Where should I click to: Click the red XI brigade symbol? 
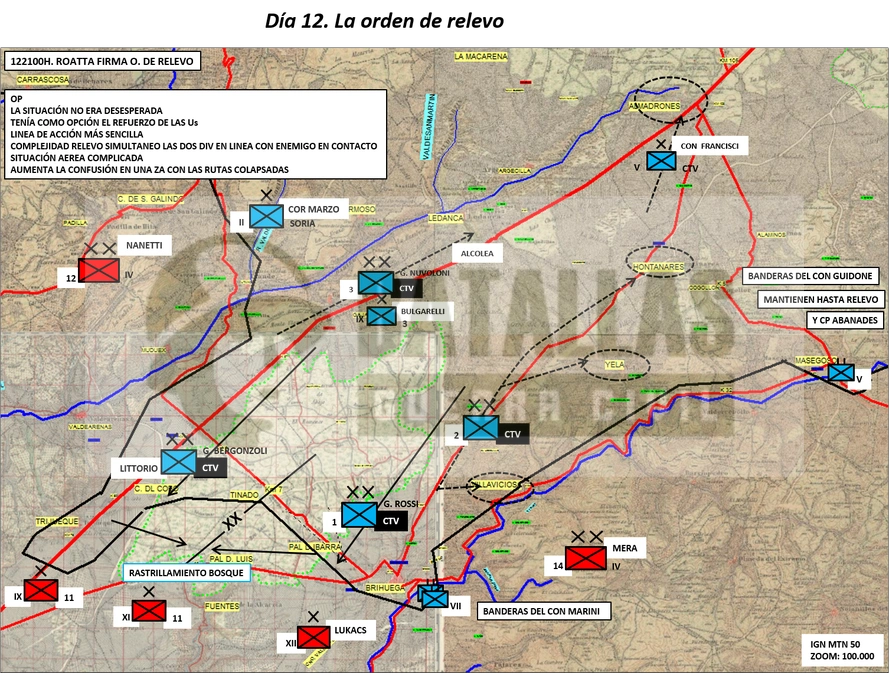pos(149,611)
